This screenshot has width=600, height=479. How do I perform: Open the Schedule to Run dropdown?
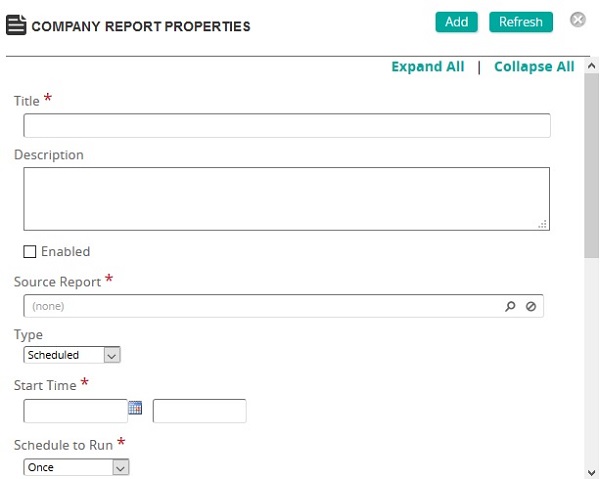coord(76,467)
